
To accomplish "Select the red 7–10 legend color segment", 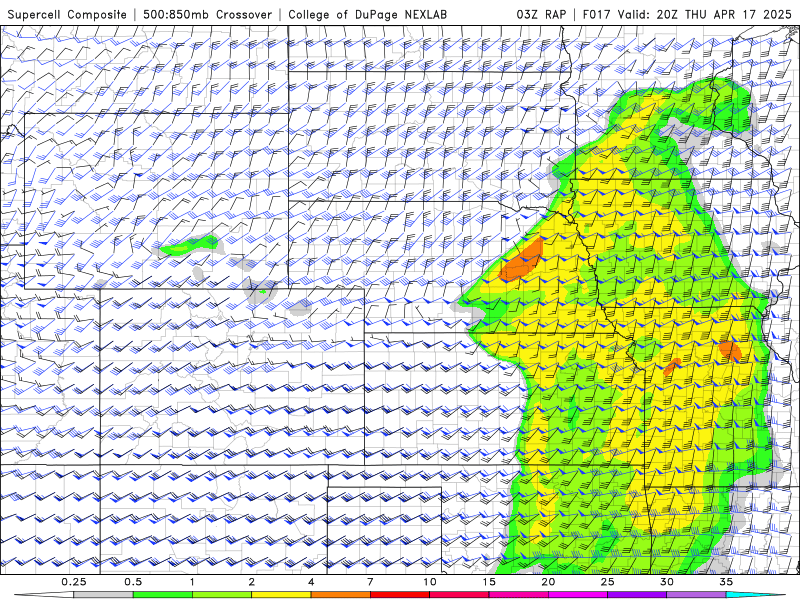I will click(400, 595).
